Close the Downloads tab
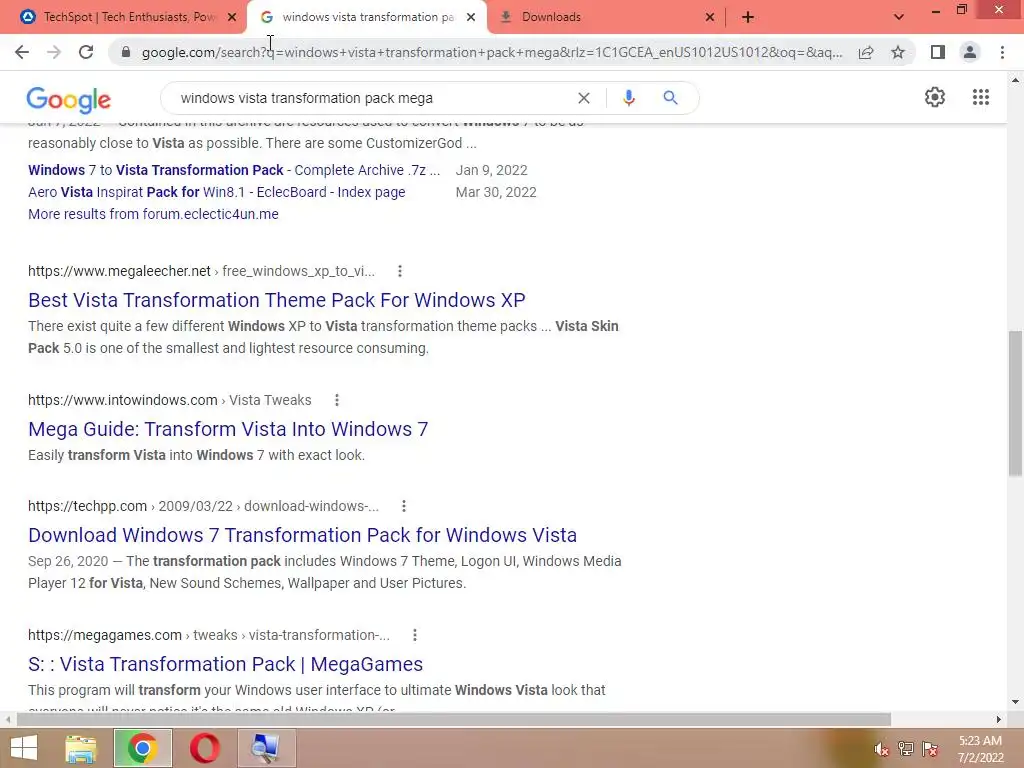1024x768 pixels. [x=710, y=17]
